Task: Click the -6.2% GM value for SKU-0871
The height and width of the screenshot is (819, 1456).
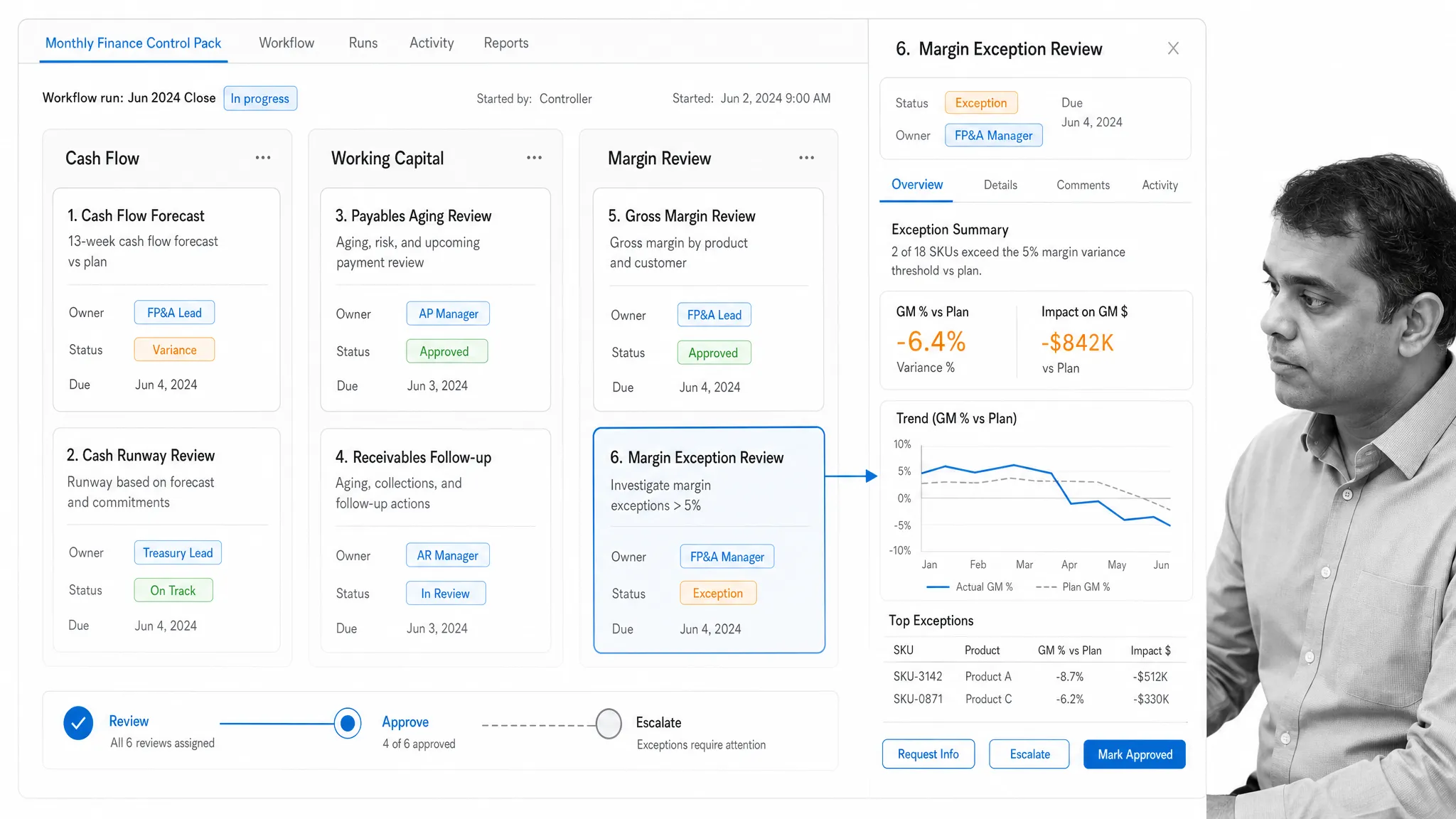Action: pos(1069,699)
